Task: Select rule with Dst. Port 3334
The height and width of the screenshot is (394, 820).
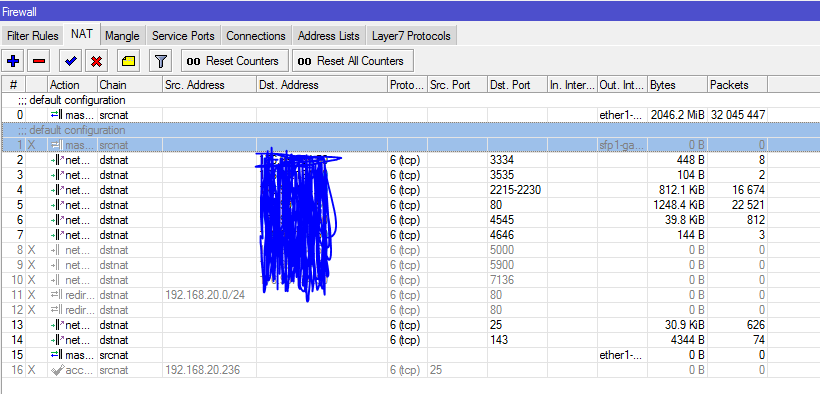Action: point(384,160)
